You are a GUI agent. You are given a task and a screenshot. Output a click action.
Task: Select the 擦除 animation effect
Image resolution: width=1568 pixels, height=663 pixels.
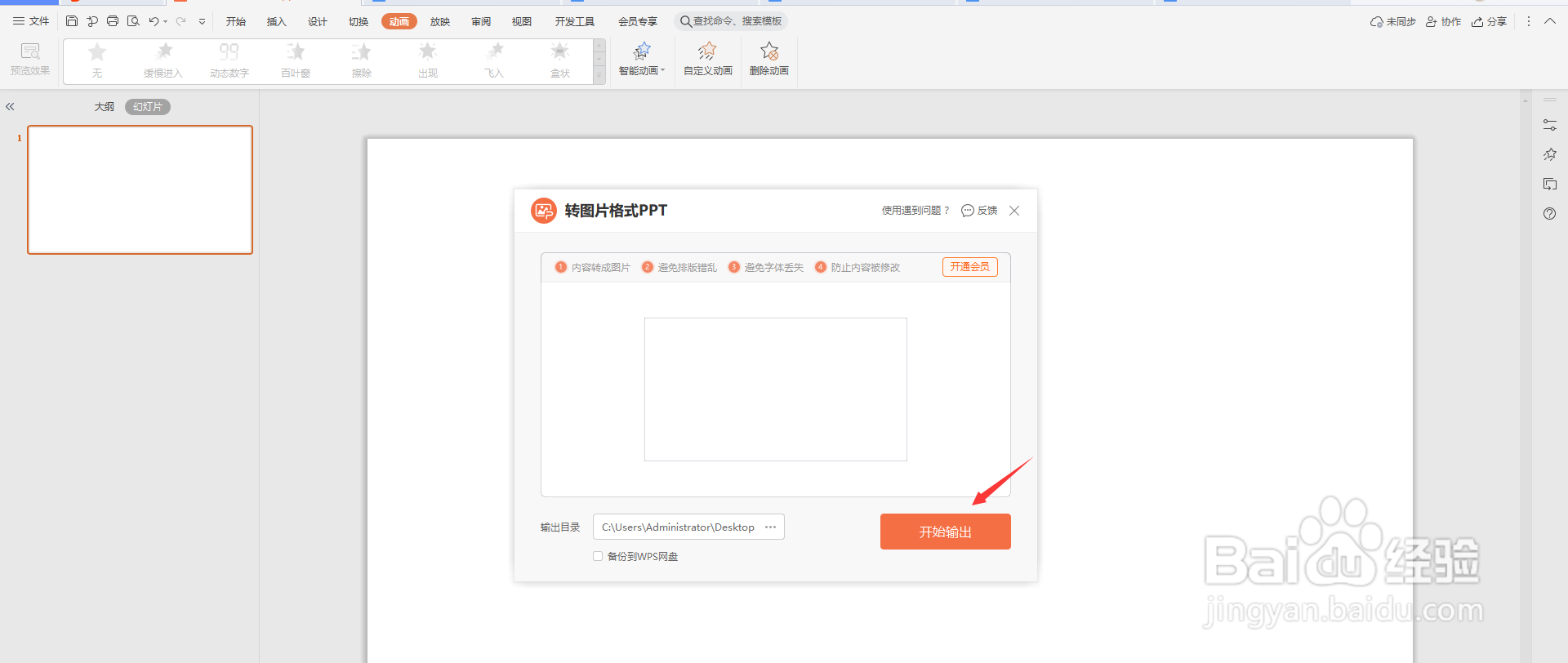click(x=362, y=60)
